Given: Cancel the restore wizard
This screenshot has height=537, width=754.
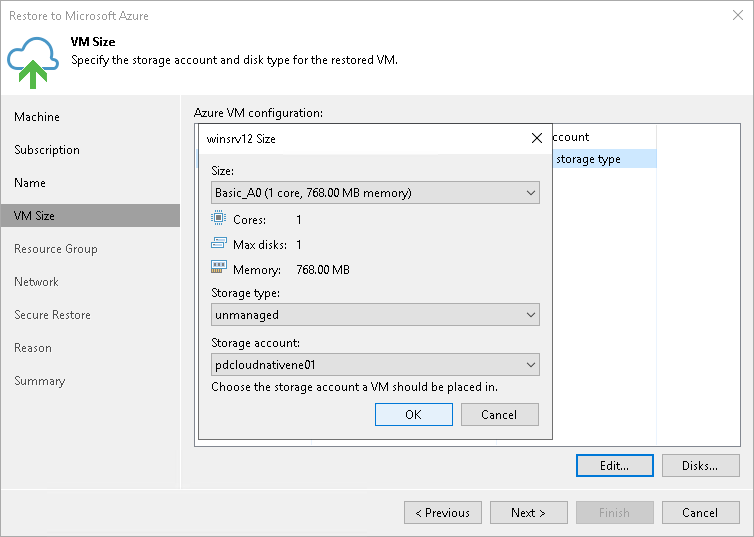Looking at the screenshot, I should click(700, 512).
